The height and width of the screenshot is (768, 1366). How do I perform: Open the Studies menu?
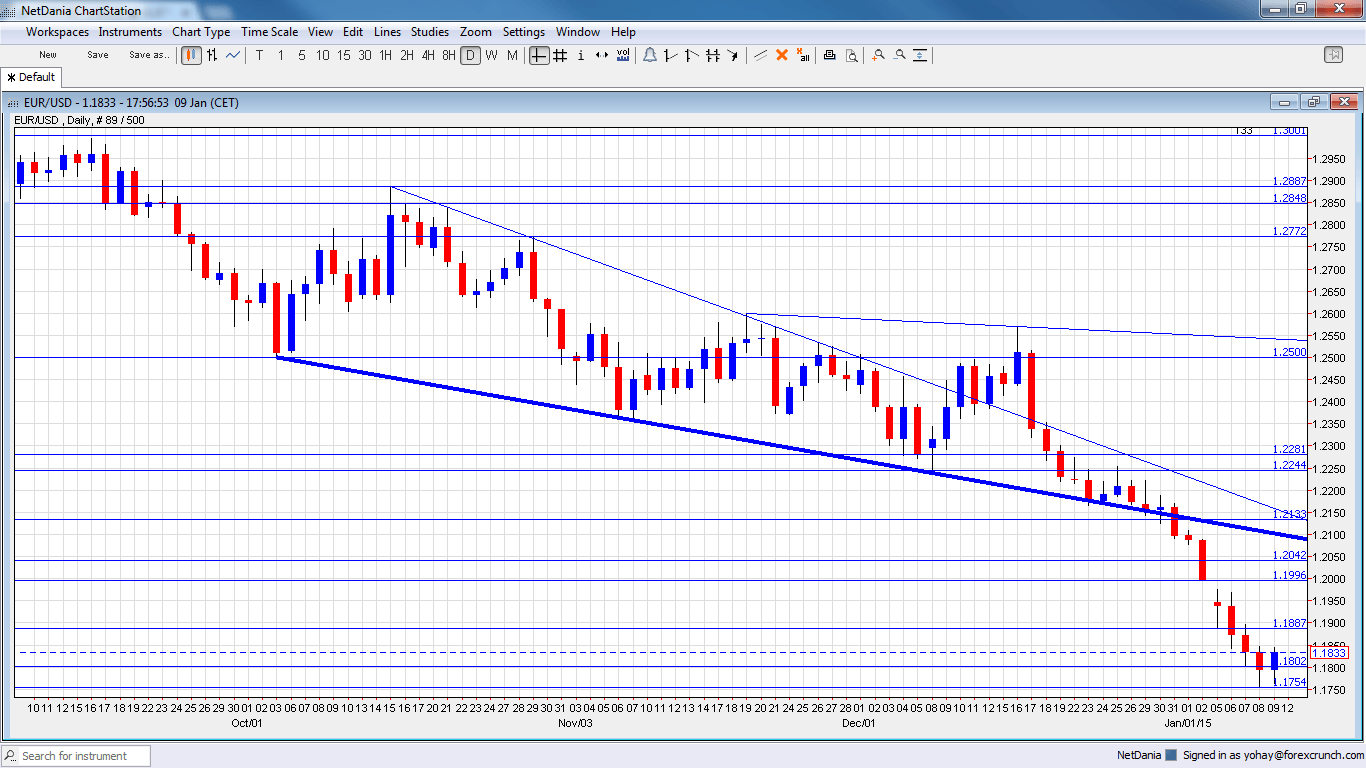click(429, 31)
